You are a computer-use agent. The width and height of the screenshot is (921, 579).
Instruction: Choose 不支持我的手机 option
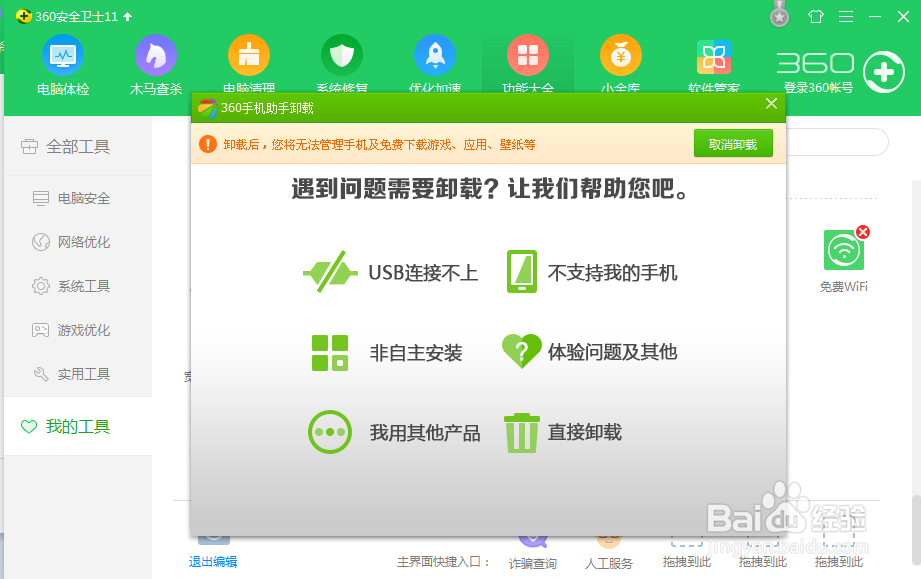[591, 272]
